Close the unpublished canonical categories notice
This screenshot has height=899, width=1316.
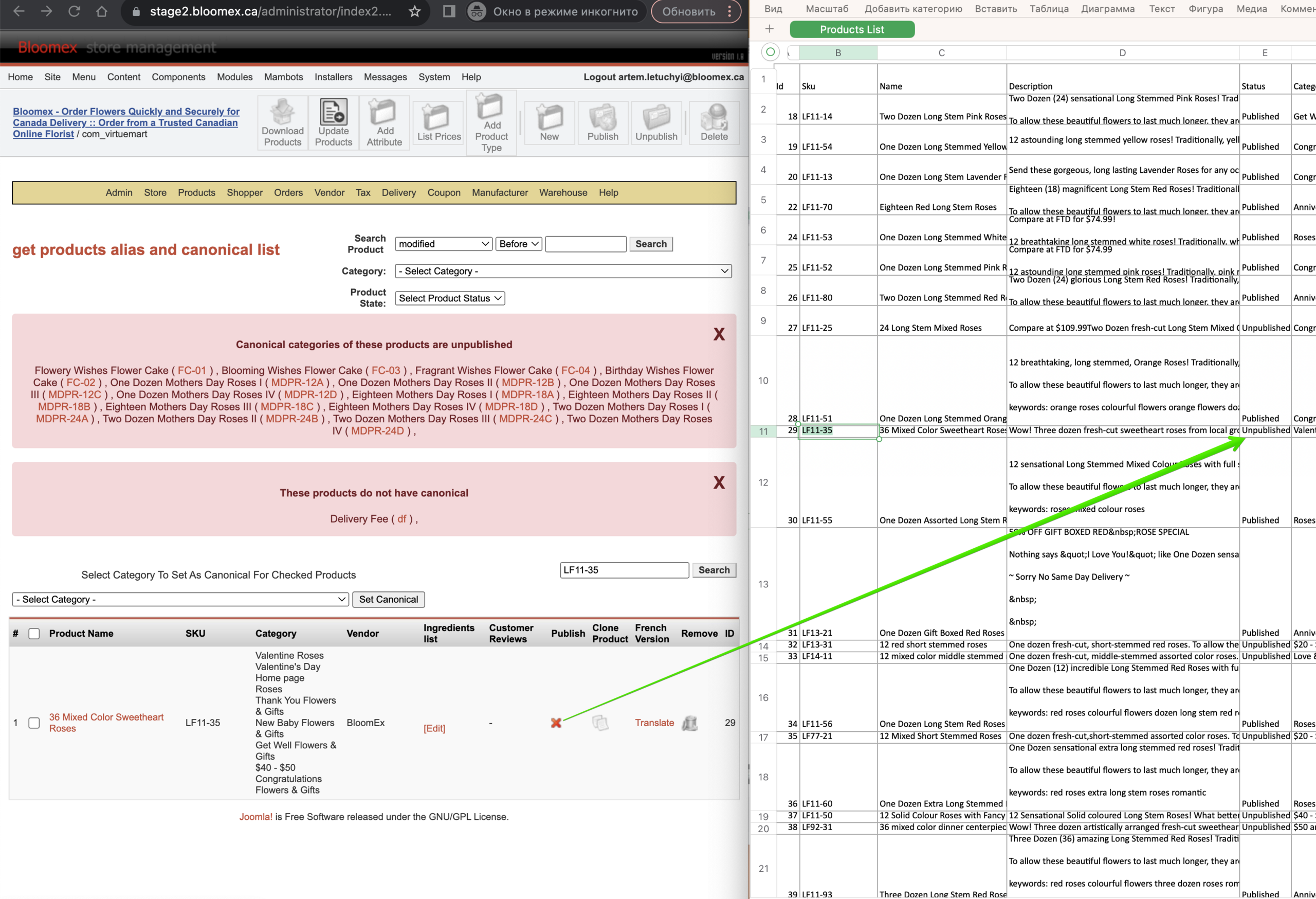[x=719, y=334]
